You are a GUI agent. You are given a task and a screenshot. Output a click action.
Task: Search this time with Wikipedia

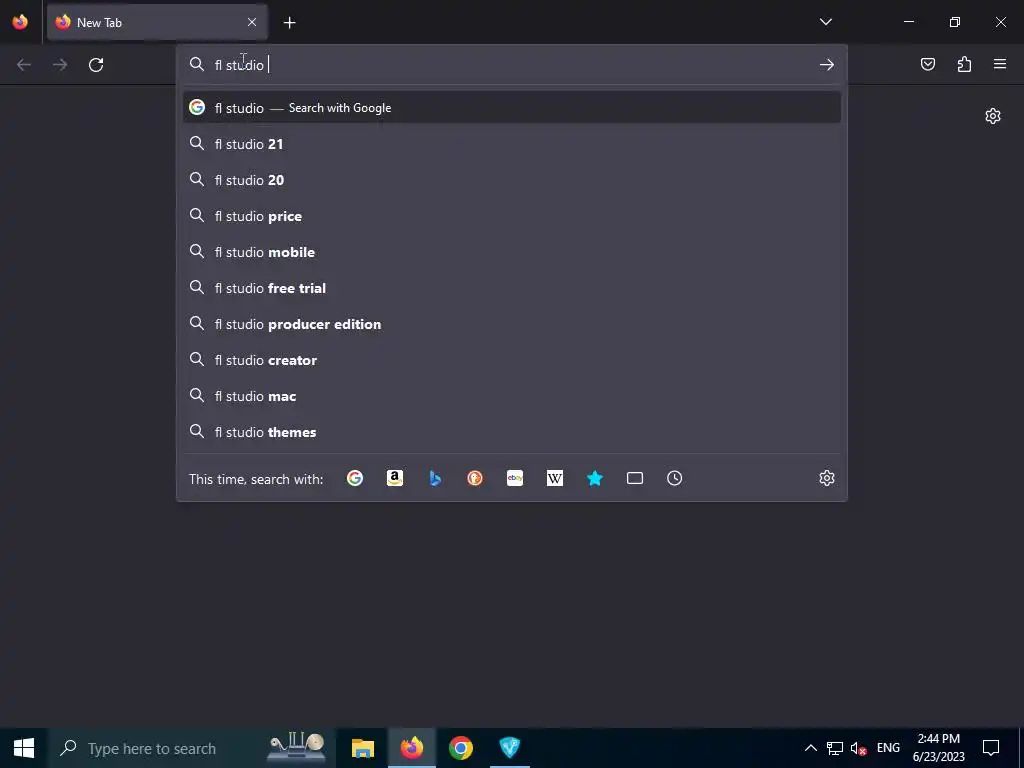click(554, 479)
